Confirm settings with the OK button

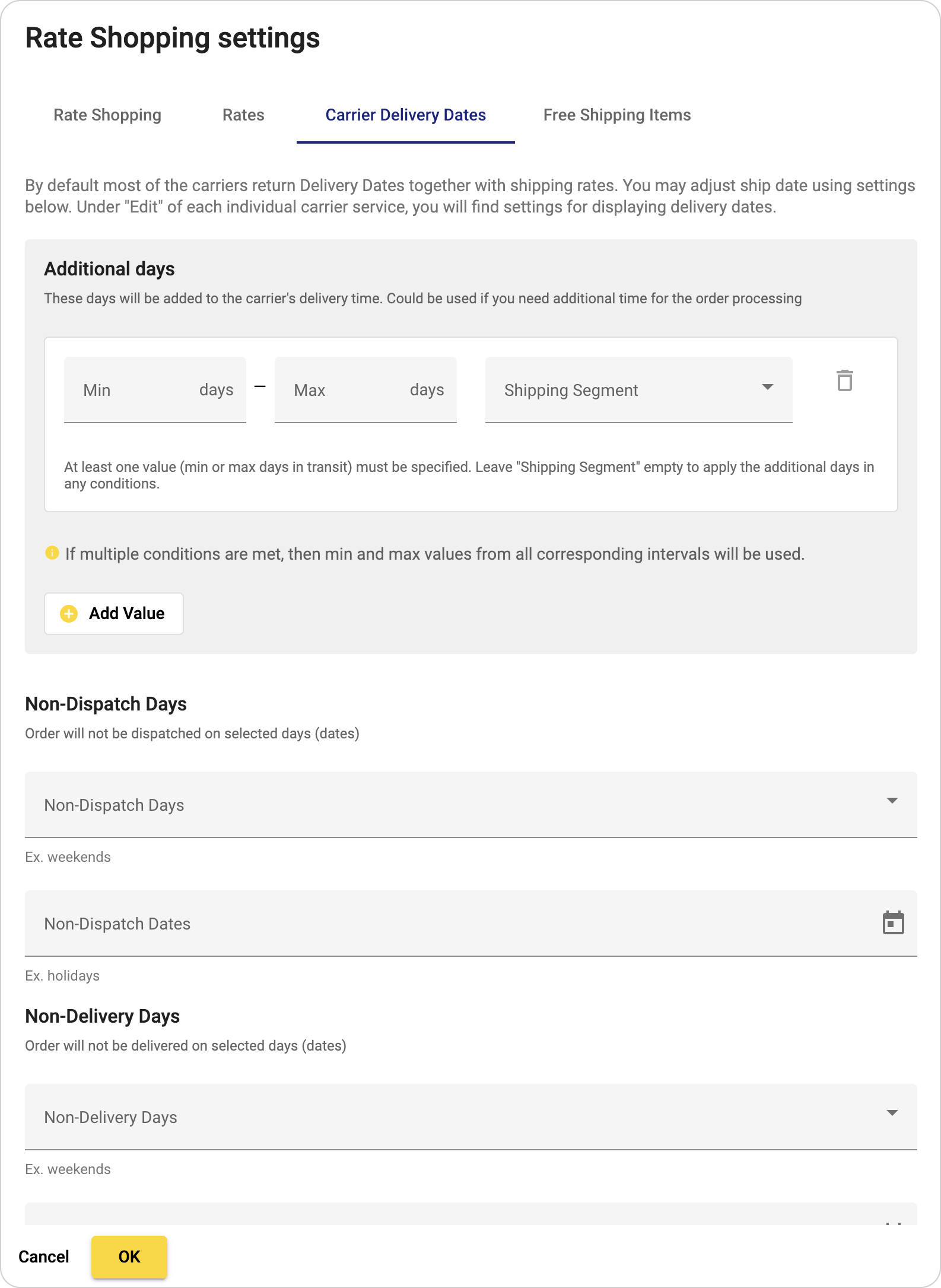point(129,1257)
